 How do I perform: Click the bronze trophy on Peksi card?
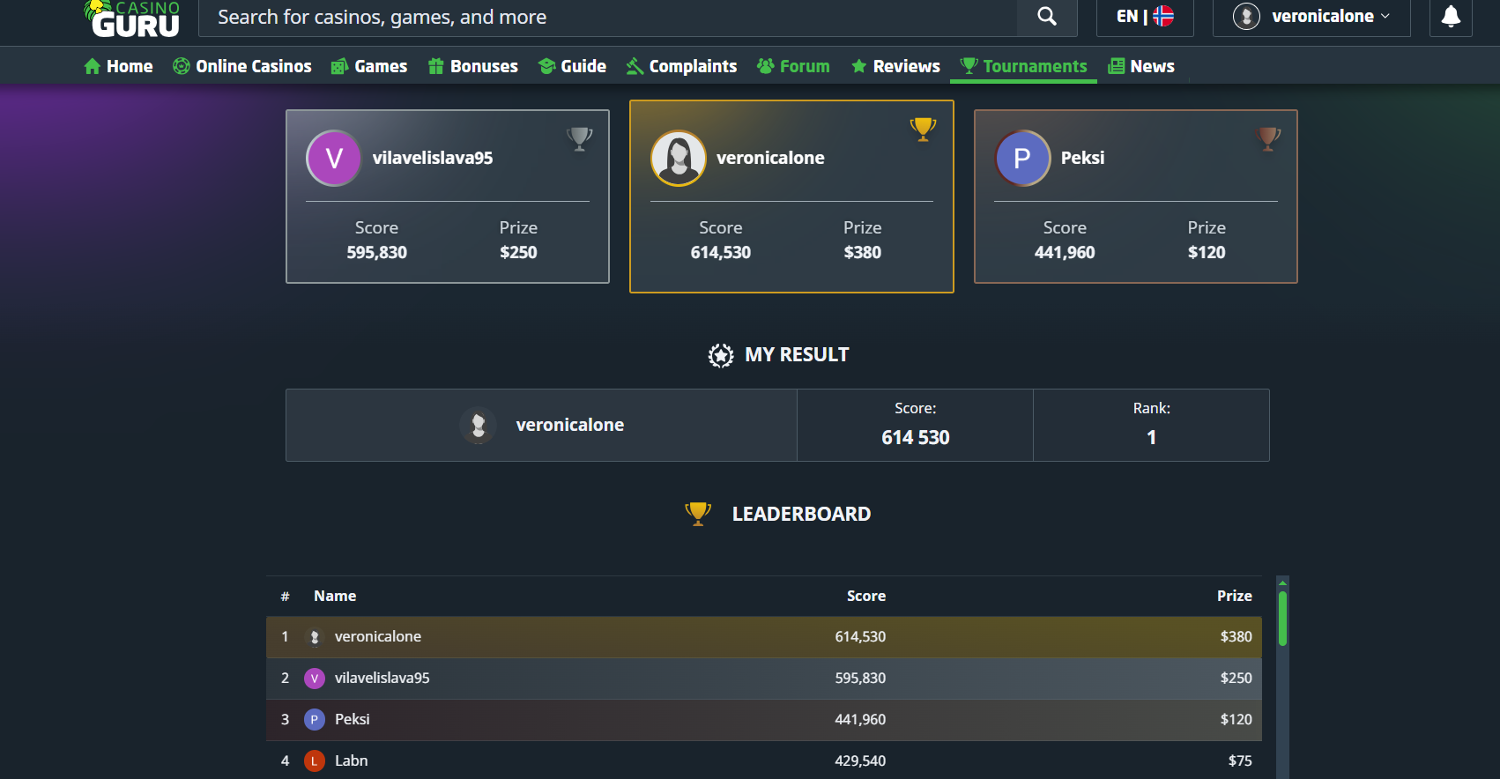pos(1267,139)
